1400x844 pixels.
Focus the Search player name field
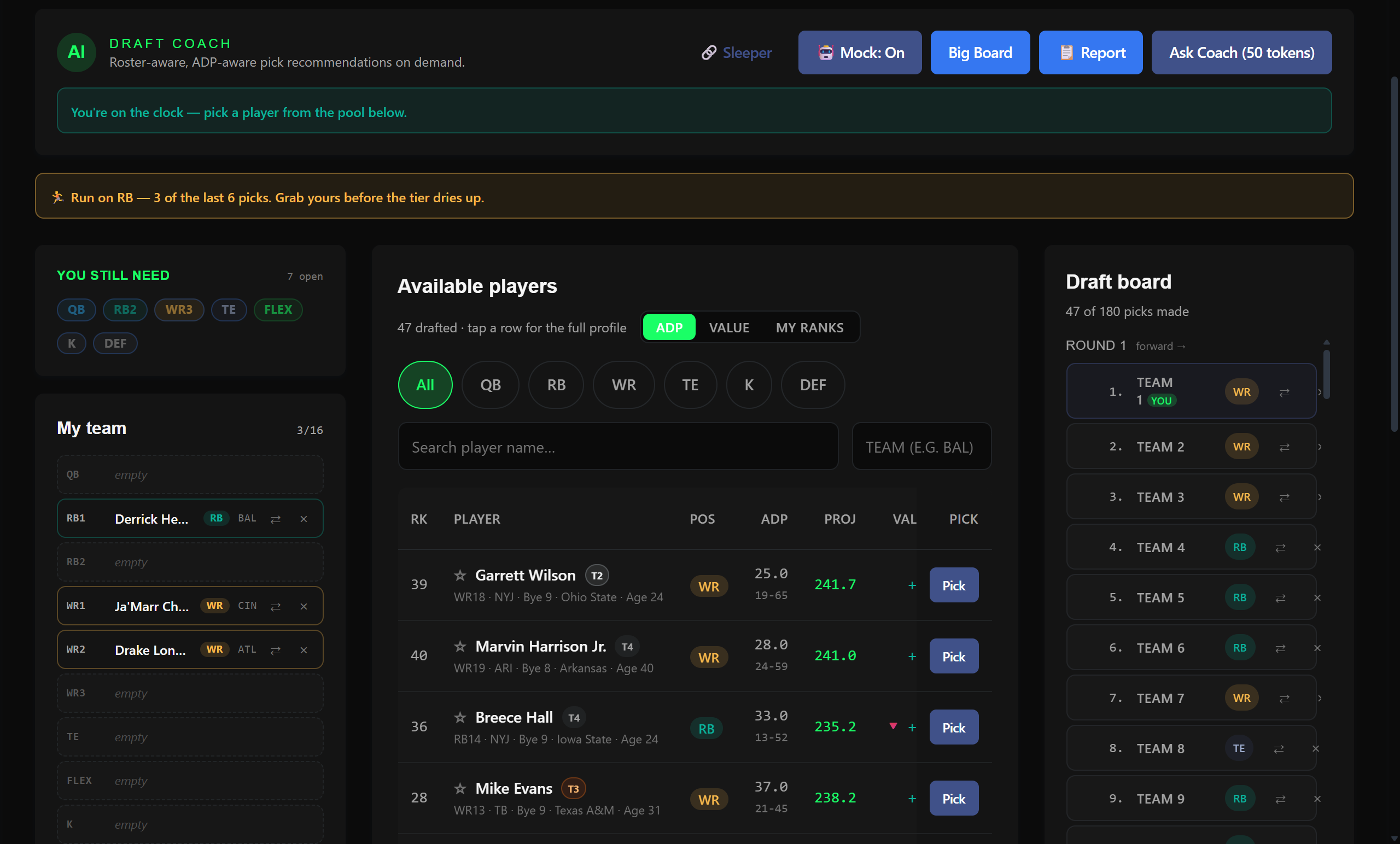point(618,447)
